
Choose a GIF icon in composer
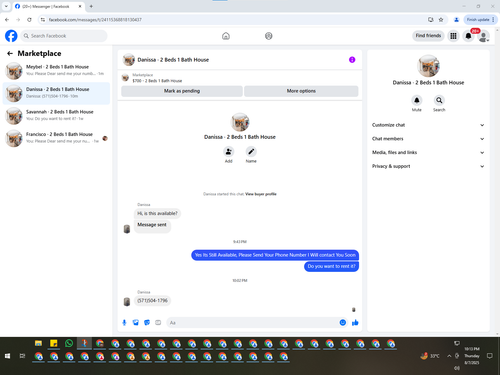[158, 322]
